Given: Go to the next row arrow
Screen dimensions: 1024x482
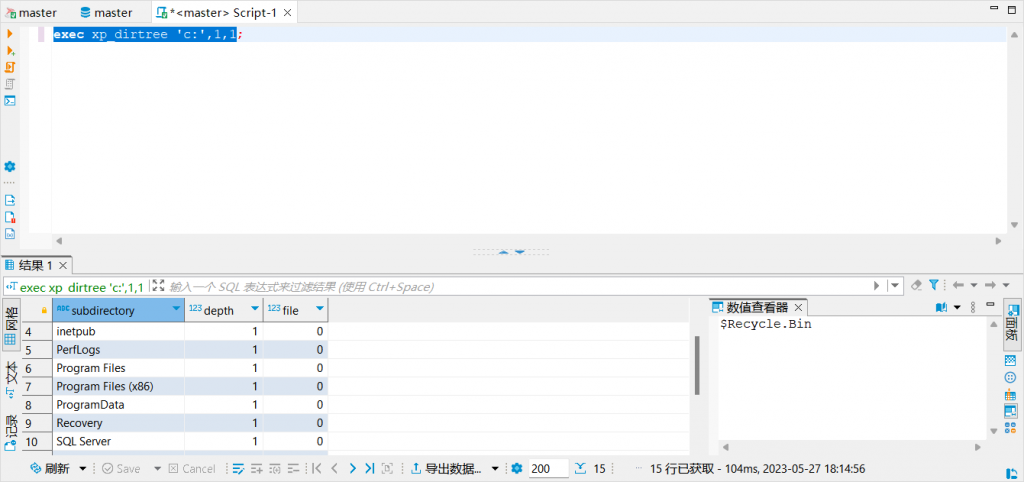Looking at the screenshot, I should (x=352, y=468).
